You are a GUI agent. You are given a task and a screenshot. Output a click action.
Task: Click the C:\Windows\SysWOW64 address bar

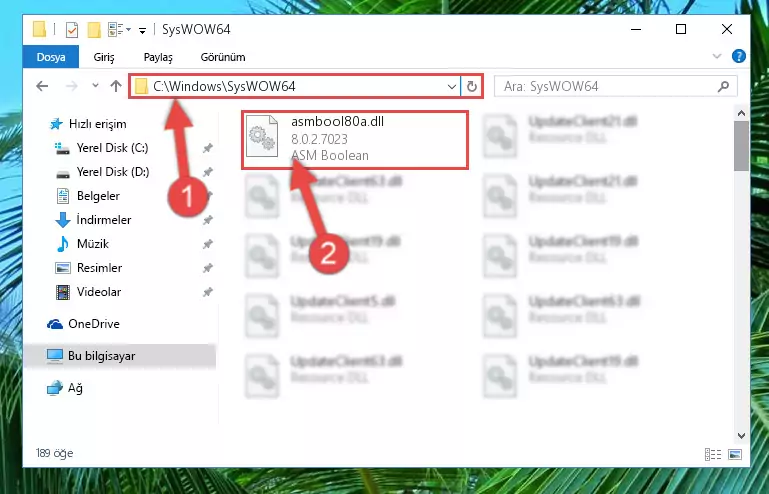click(x=295, y=86)
